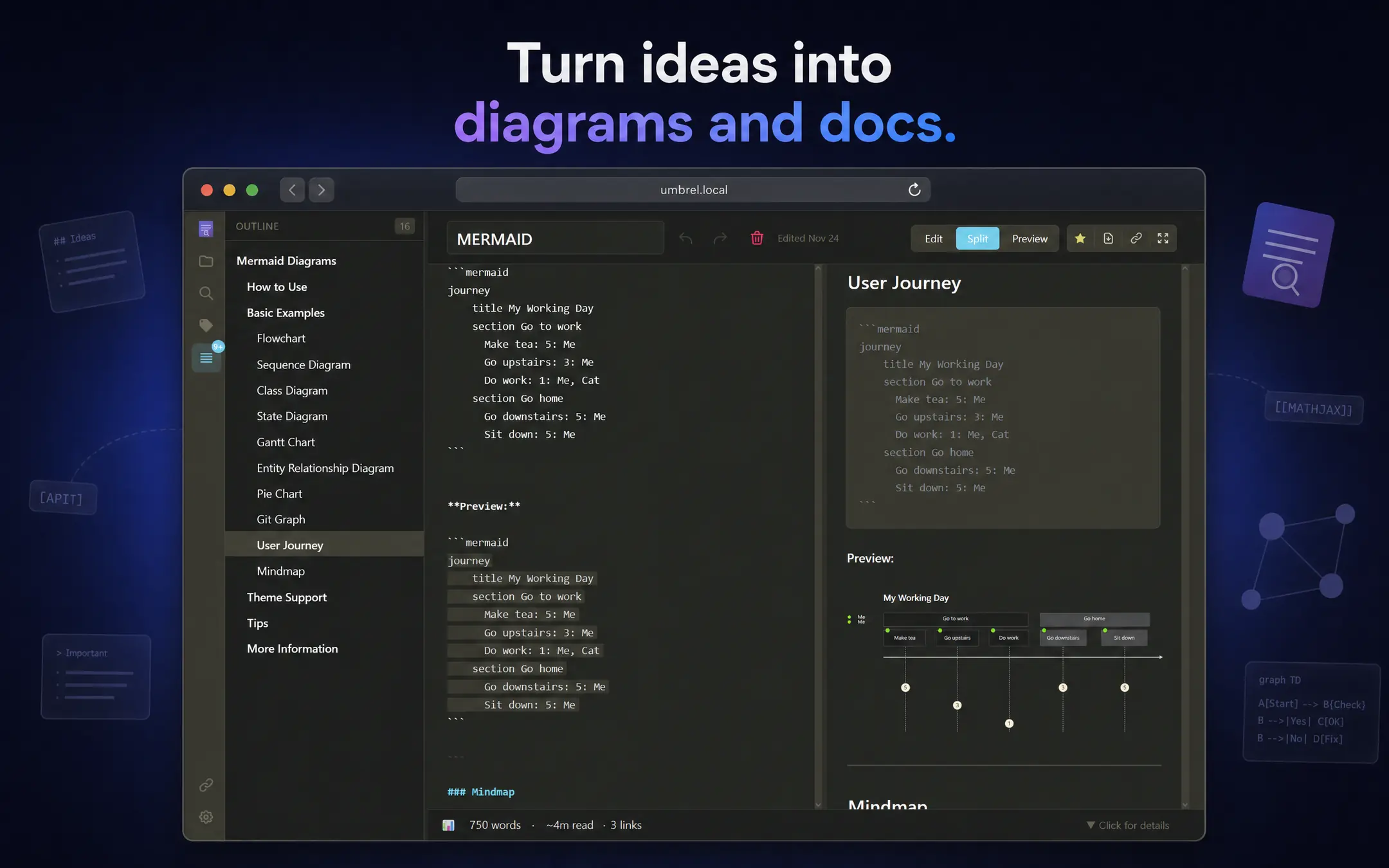Screen dimensions: 1389x868
Task: Open the link icon at sidebar bottom
Action: tap(206, 785)
